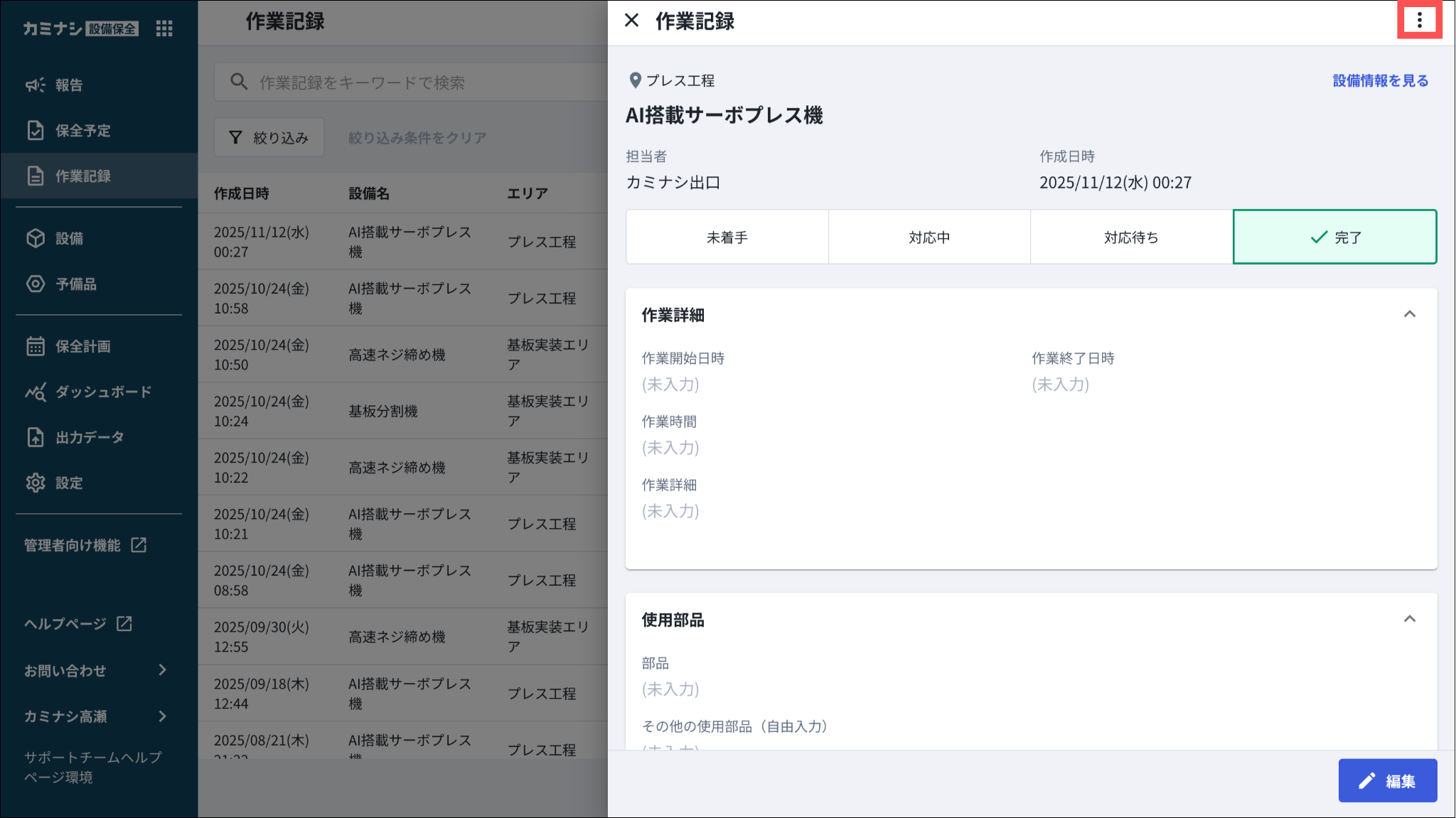Open the 保全計画 calendar icon
The width and height of the screenshot is (1456, 818).
(x=36, y=347)
